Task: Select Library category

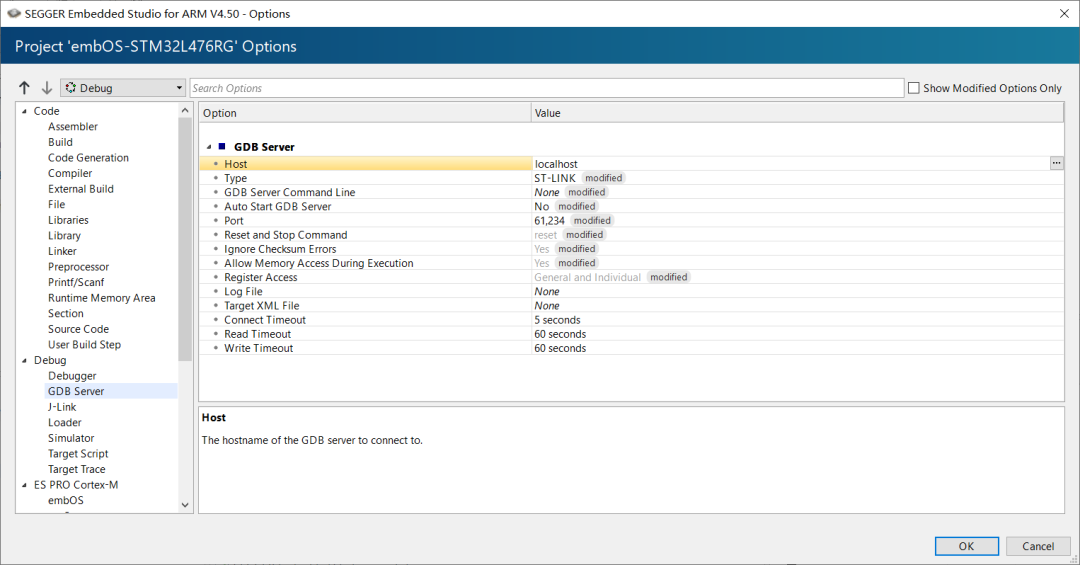Action: tap(65, 236)
